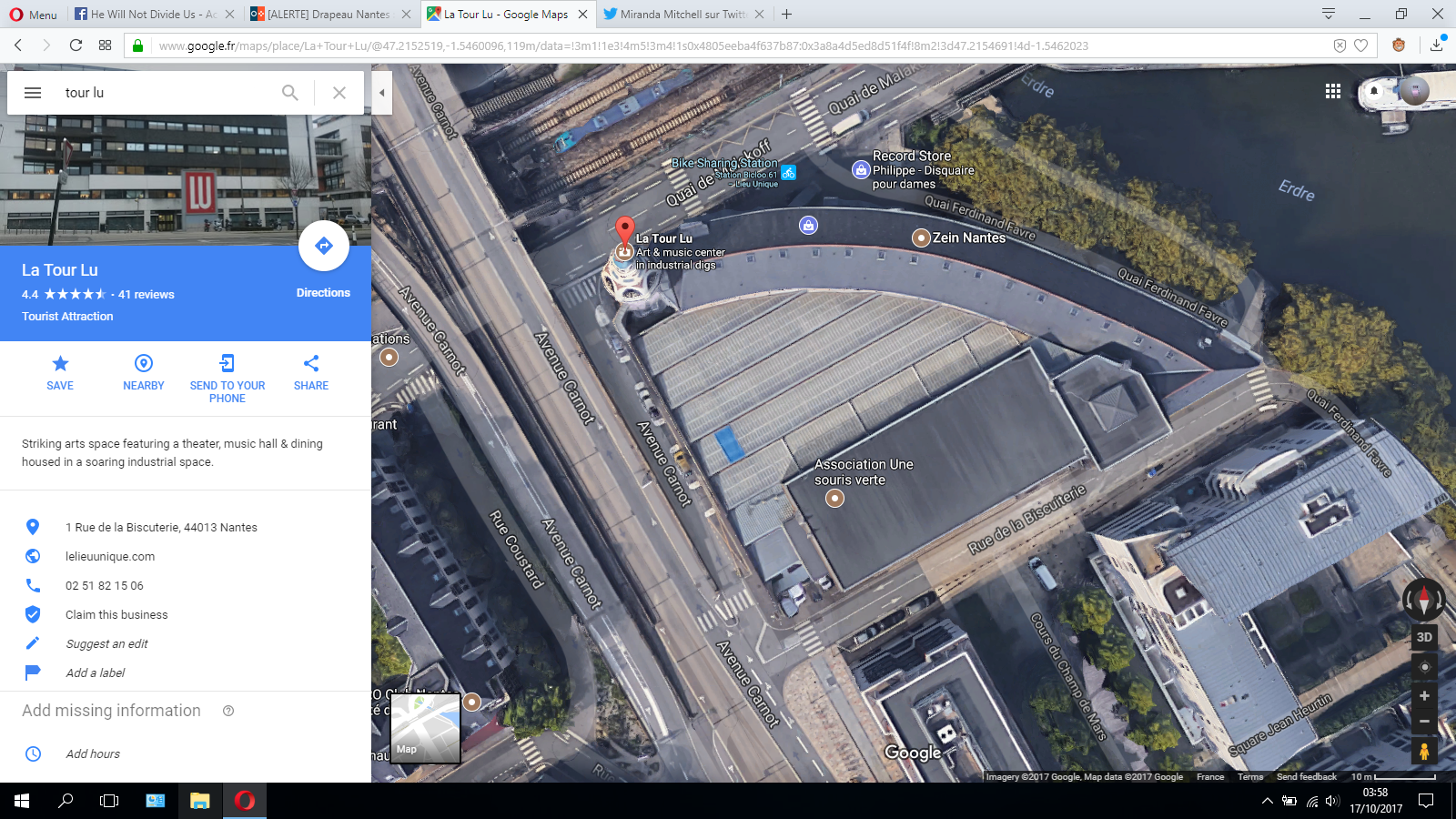
Task: Zoom out on the map
Action: (1424, 722)
